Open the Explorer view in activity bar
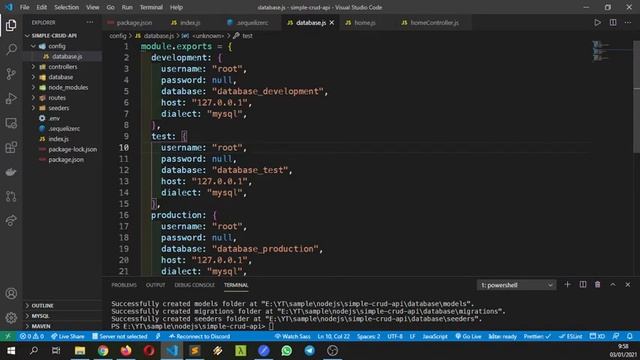Screen dimensions: 640x360 pyautogui.click(x=11, y=25)
